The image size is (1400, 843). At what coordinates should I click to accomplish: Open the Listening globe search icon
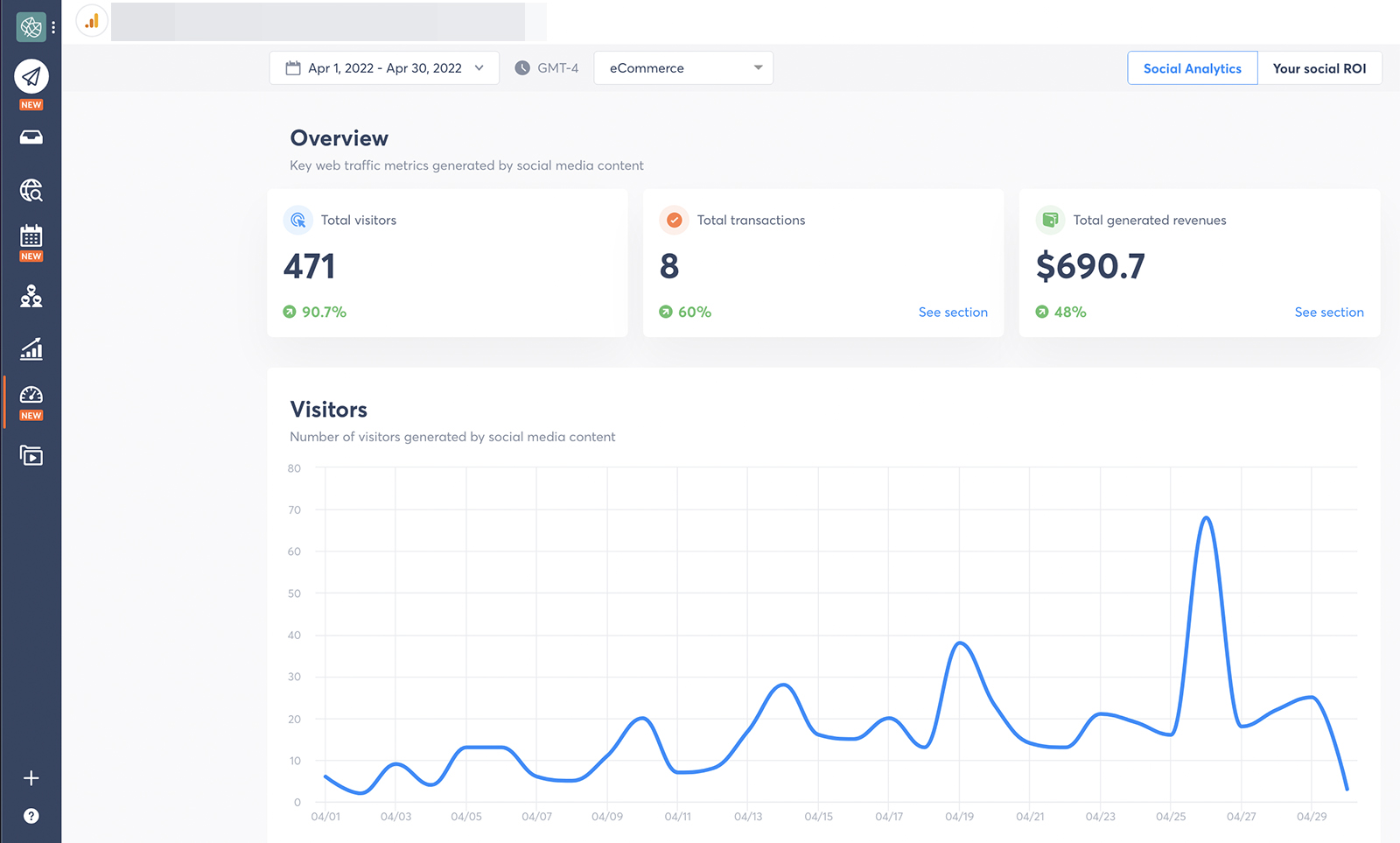(31, 190)
